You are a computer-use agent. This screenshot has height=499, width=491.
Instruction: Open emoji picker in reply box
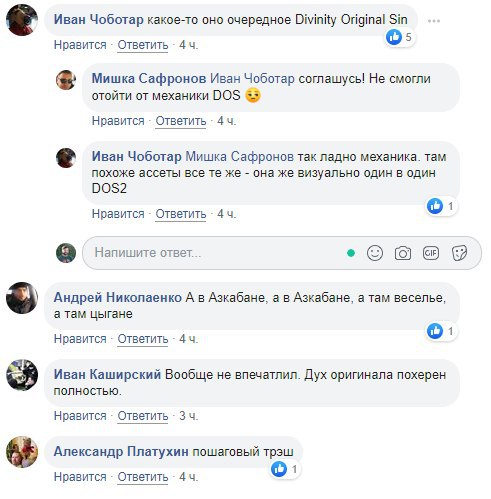(375, 253)
